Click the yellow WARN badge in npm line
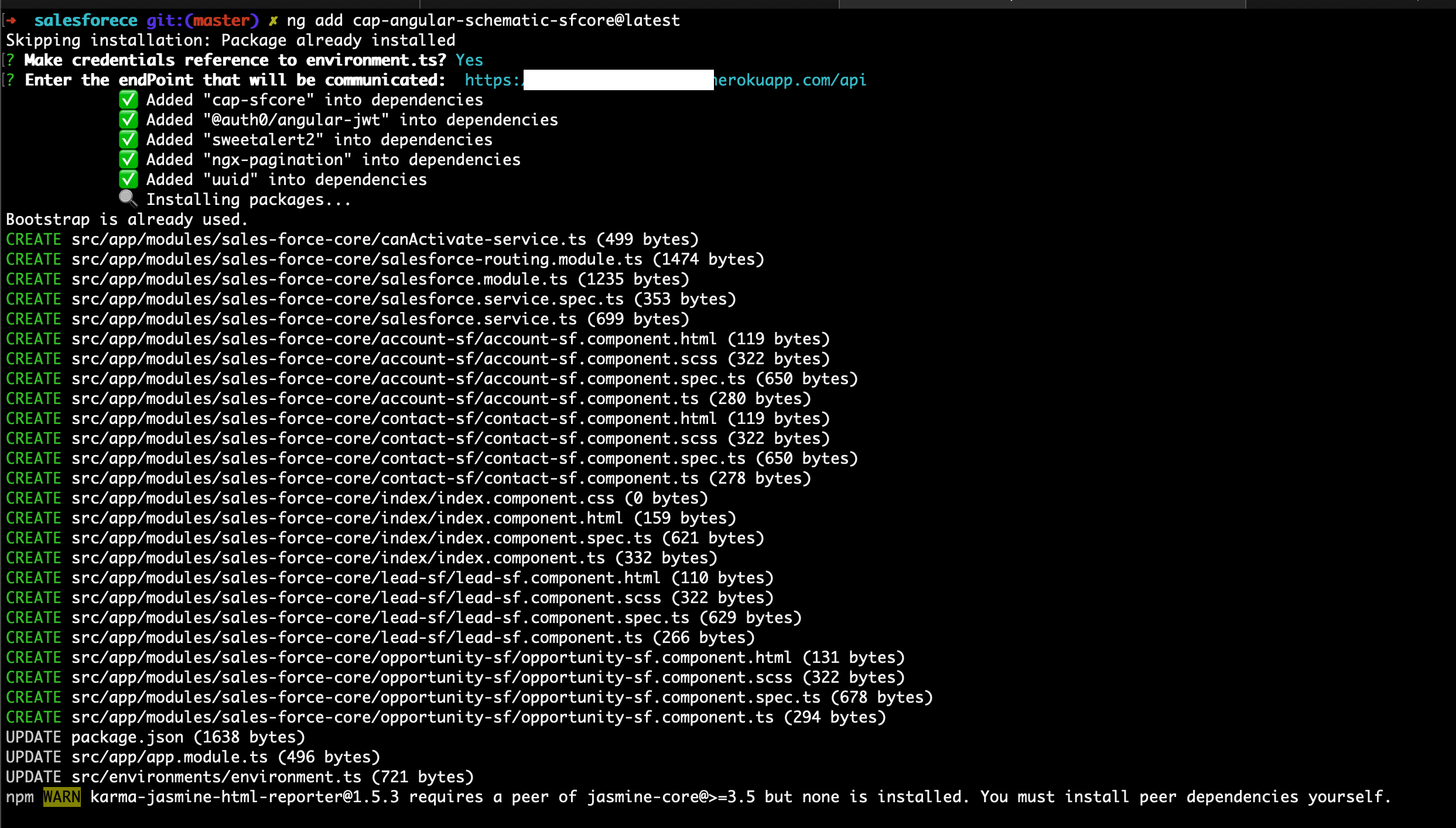Screen dimensions: 1456x828 click(x=62, y=797)
